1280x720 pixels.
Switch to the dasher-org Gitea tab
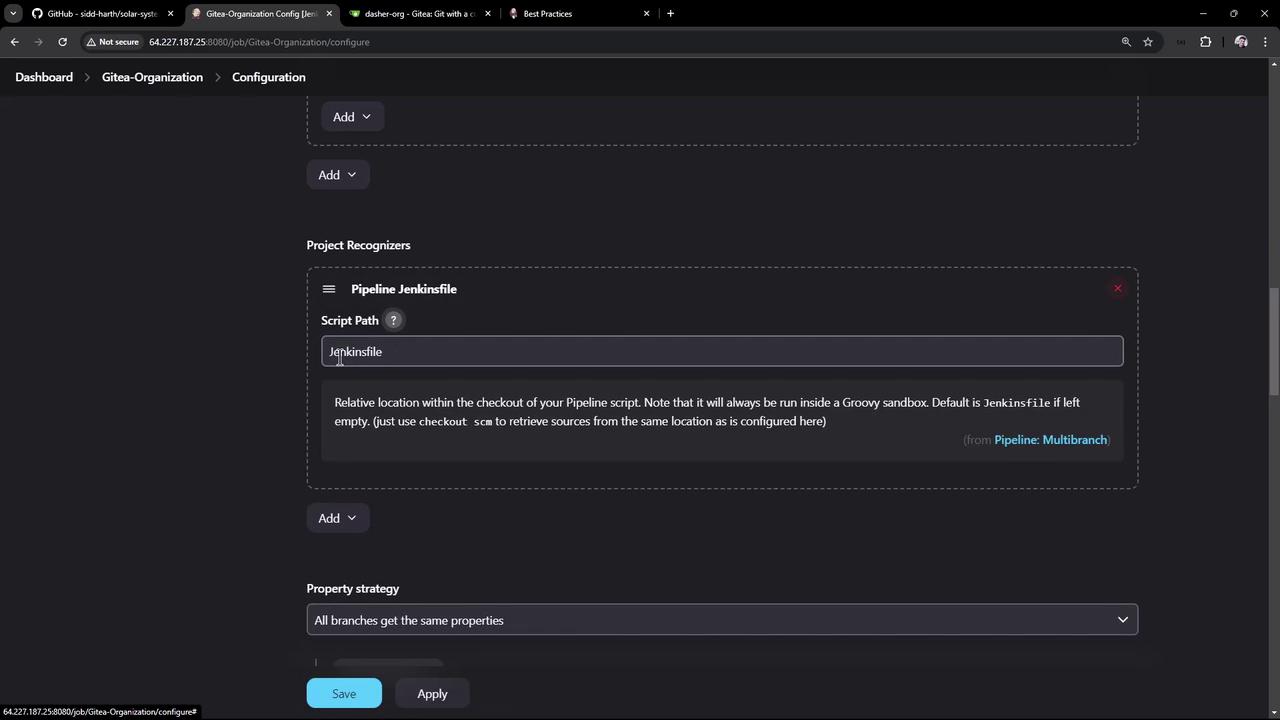tap(420, 13)
